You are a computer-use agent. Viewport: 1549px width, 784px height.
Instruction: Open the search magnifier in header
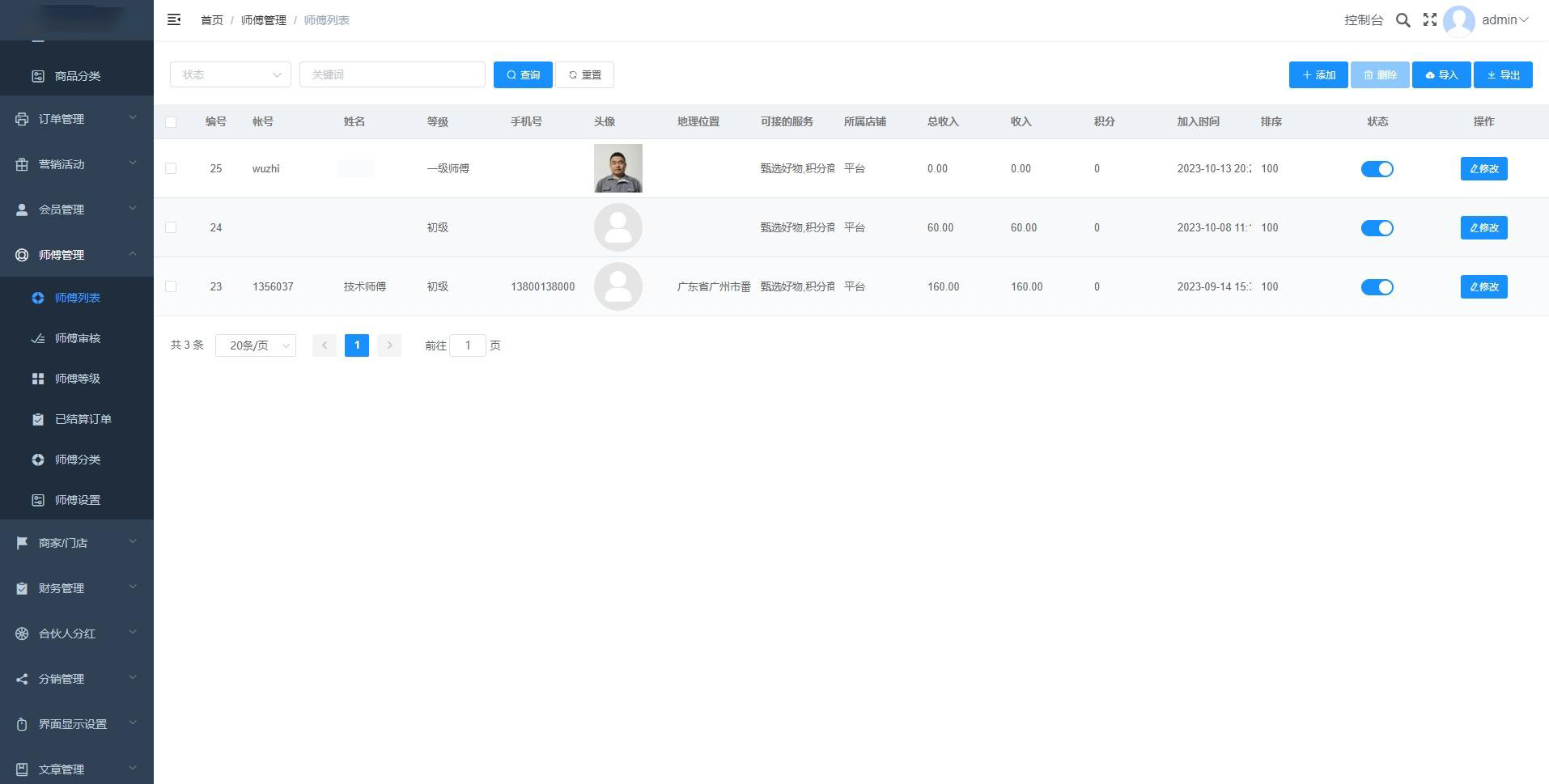pyautogui.click(x=1403, y=20)
